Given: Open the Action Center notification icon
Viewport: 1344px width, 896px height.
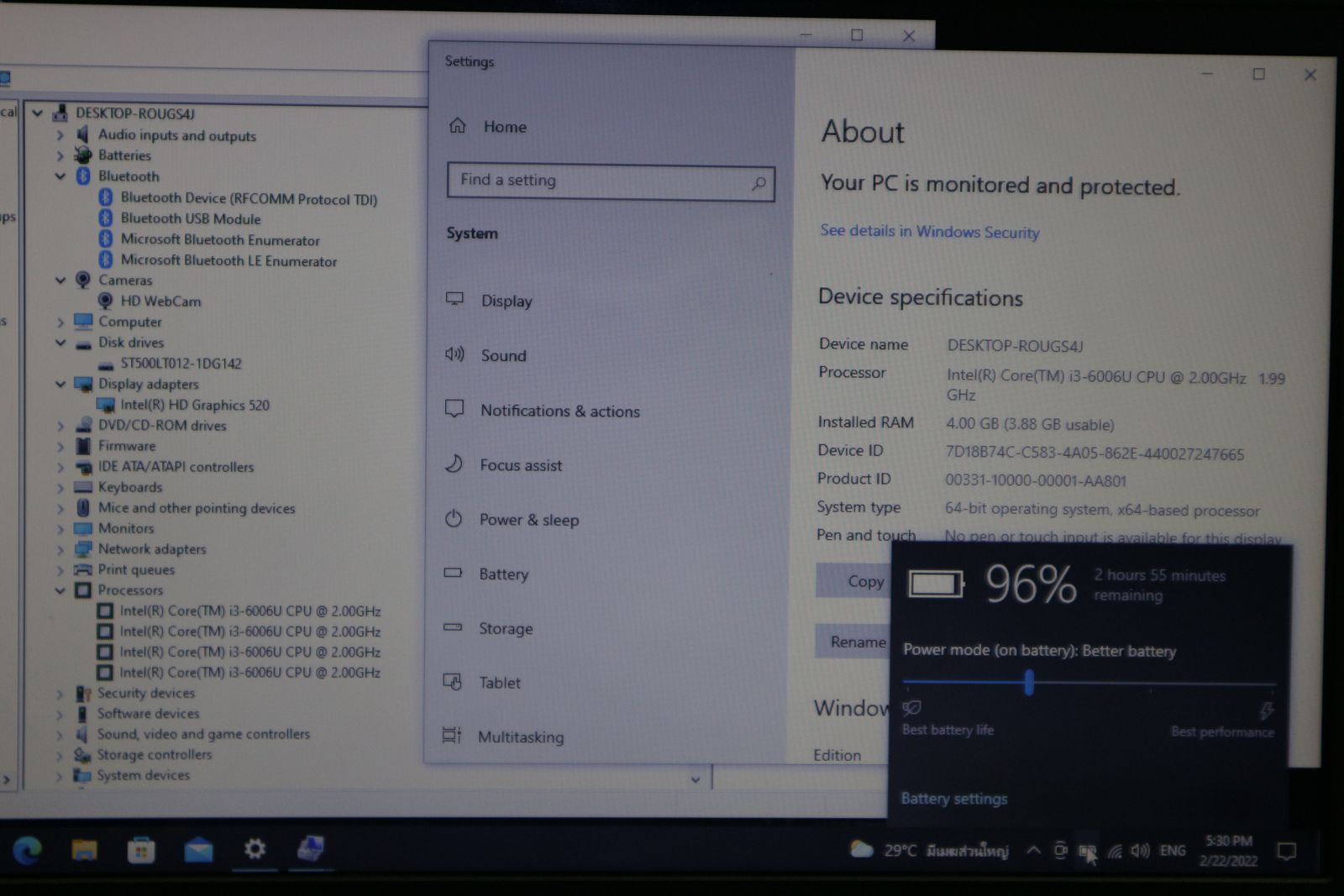Looking at the screenshot, I should coord(1286,851).
